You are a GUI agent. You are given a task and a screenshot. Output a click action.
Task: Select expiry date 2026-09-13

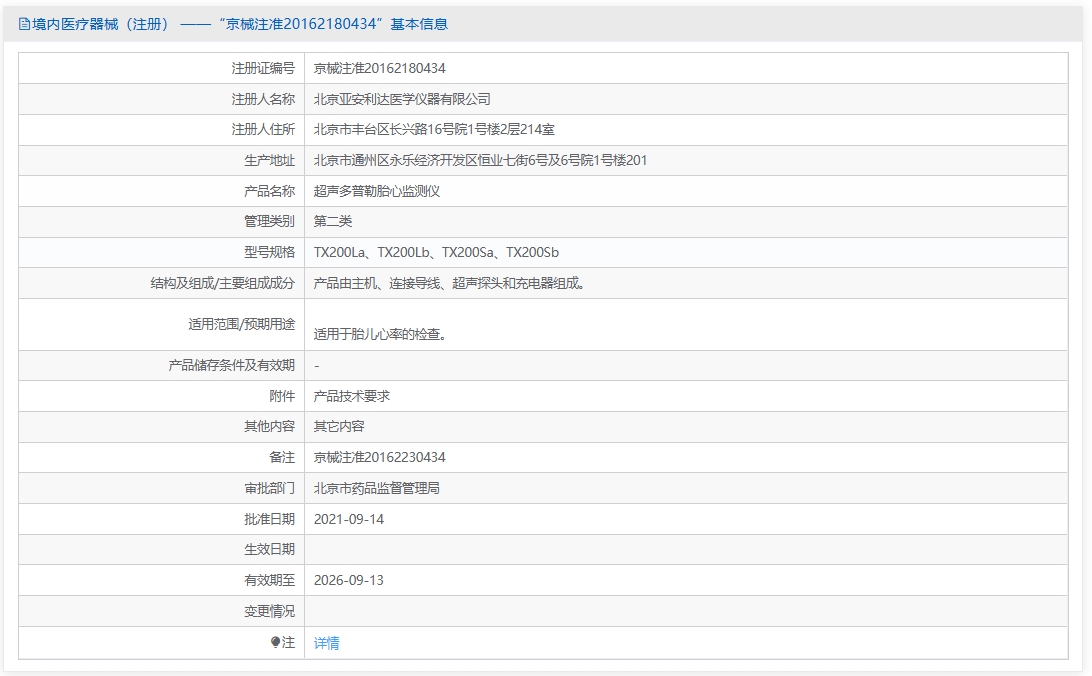tap(349, 581)
